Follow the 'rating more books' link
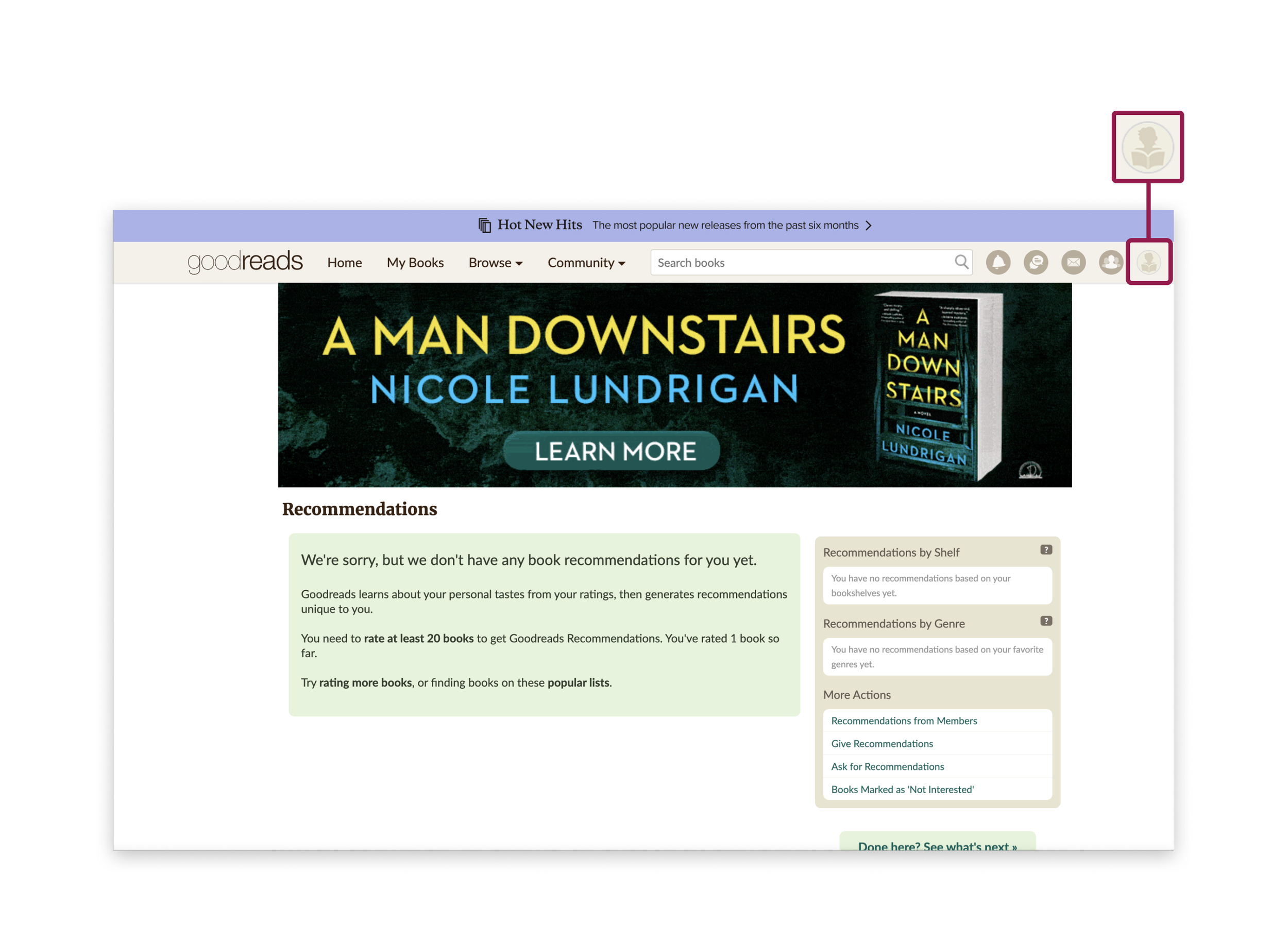 click(365, 682)
